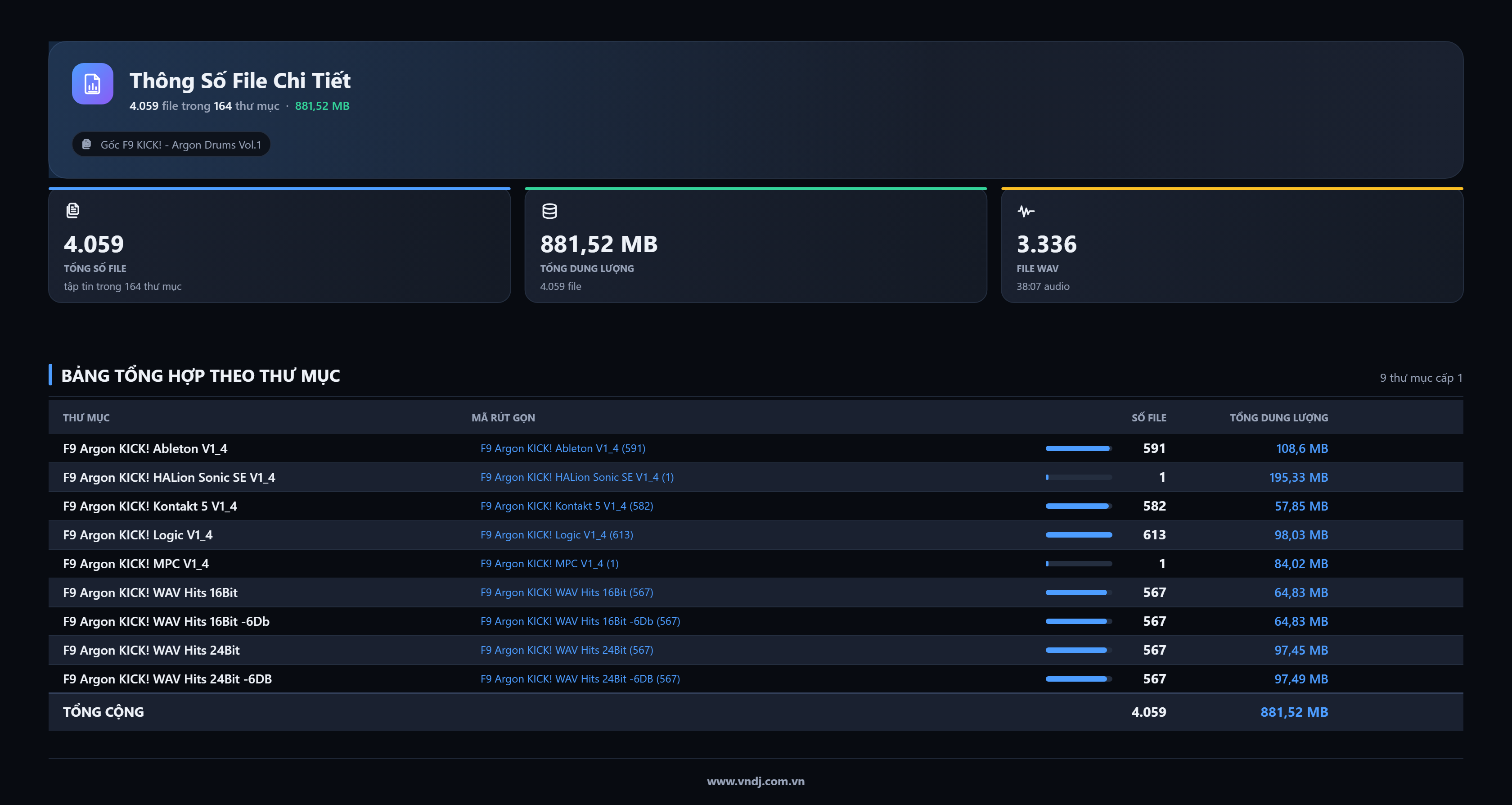The height and width of the screenshot is (805, 1512).
Task: Click the 4.059 TỔNG SỐ FILE stat card
Action: coord(279,245)
